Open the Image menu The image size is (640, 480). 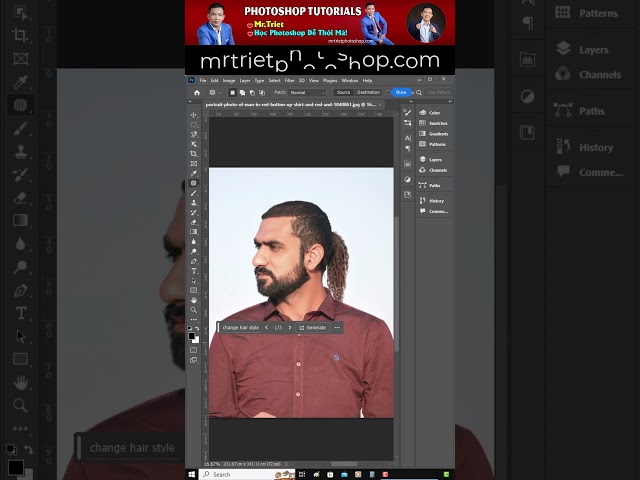(x=229, y=81)
